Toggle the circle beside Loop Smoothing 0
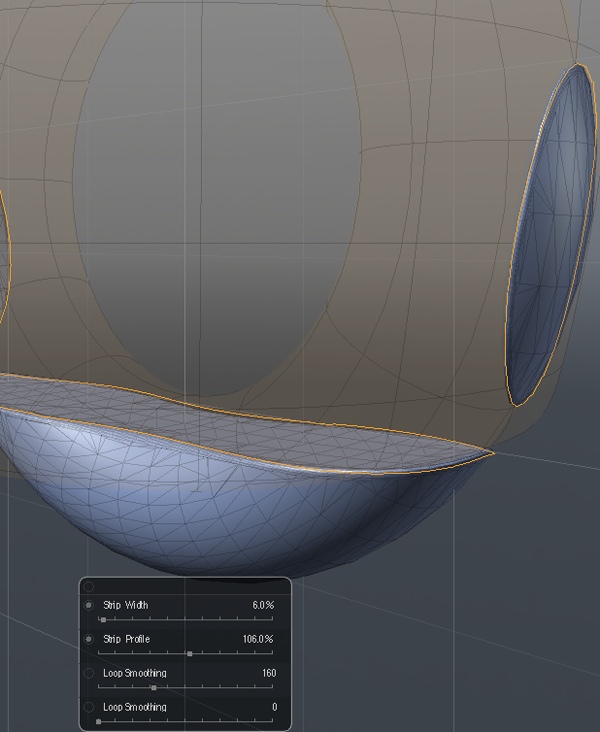Image resolution: width=600 pixels, height=732 pixels. 89,707
